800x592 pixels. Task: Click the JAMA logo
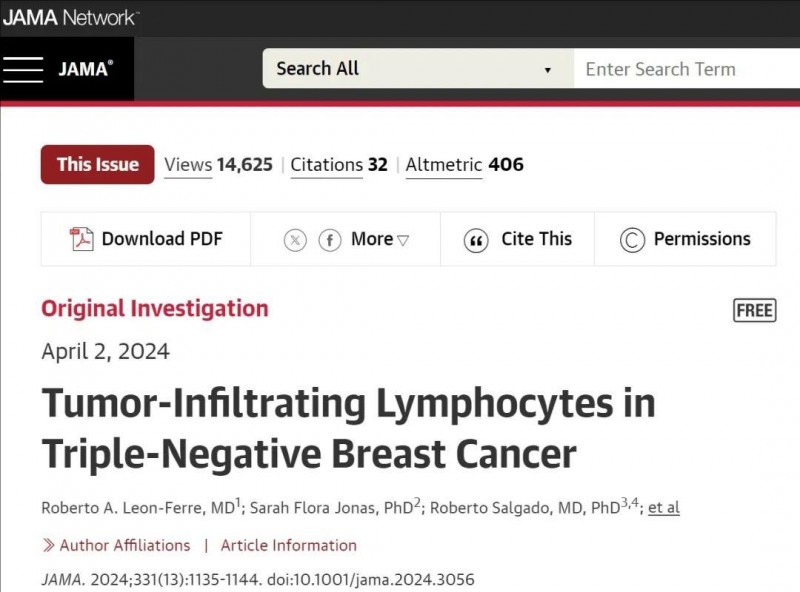tap(85, 69)
